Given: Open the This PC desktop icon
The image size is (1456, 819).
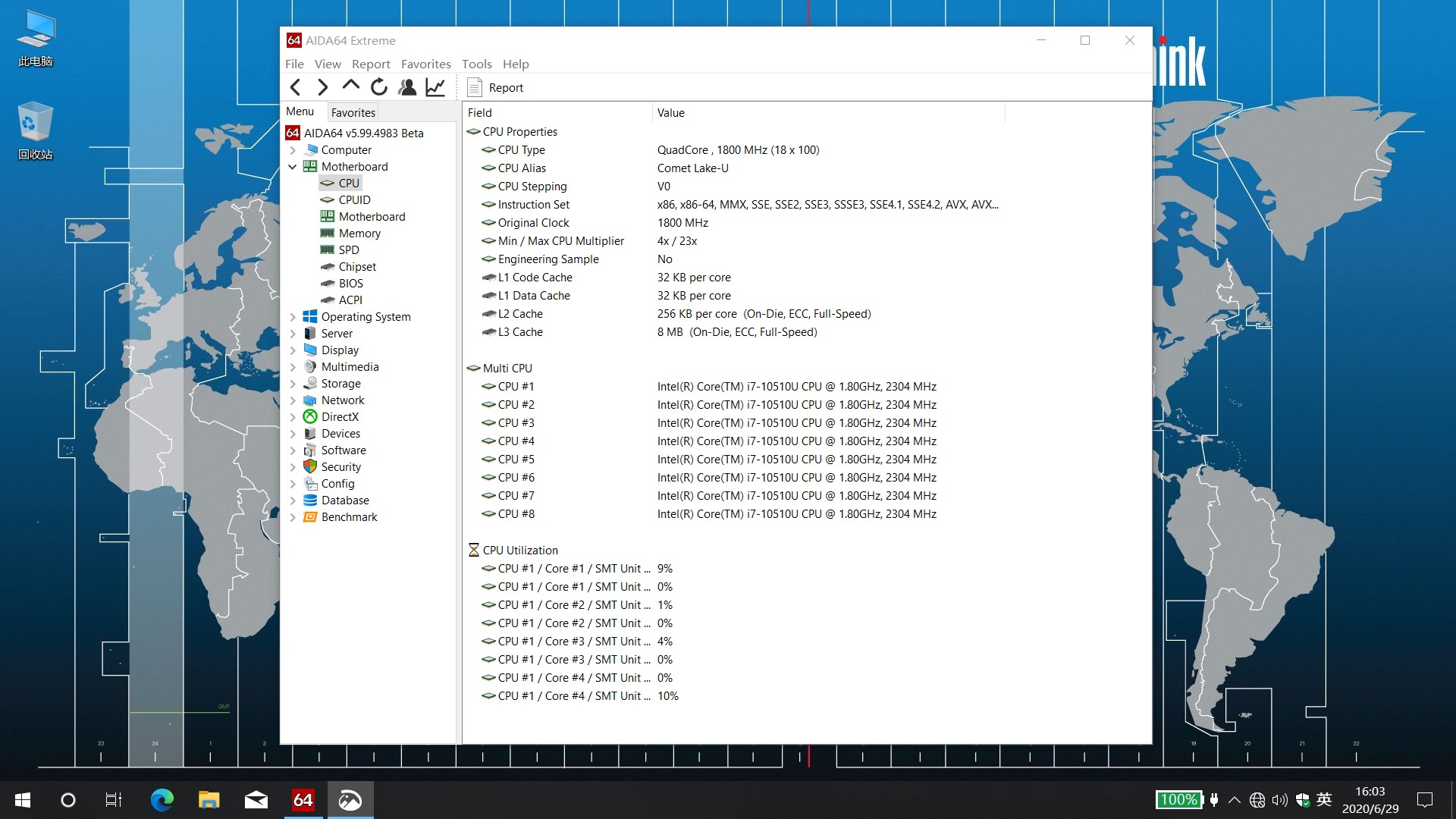Looking at the screenshot, I should click(35, 38).
